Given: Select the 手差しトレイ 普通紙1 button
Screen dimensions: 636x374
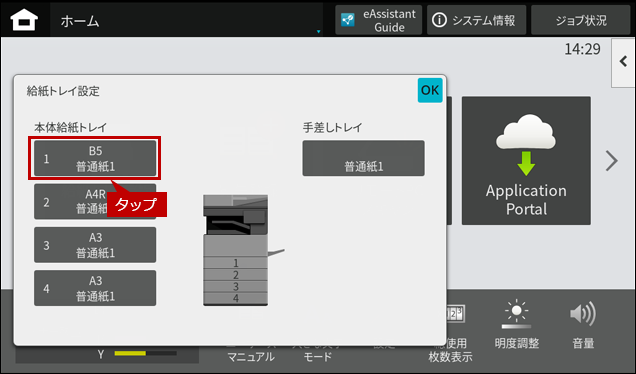Looking at the screenshot, I should [x=363, y=158].
